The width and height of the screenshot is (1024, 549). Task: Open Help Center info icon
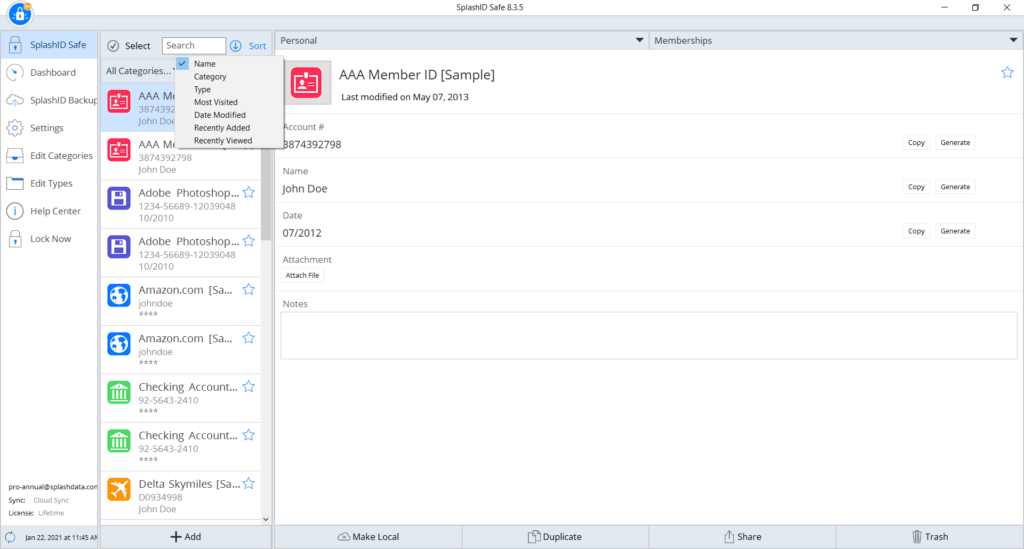(15, 211)
